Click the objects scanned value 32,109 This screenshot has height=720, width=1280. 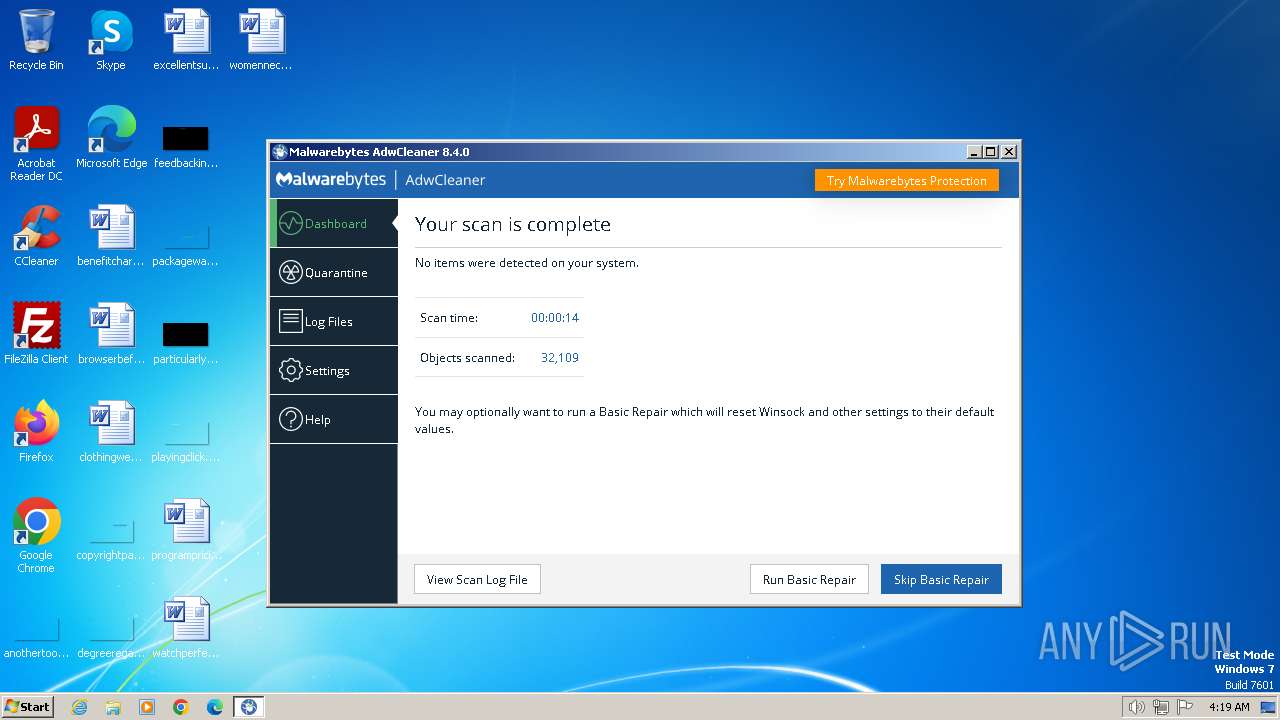tap(560, 357)
